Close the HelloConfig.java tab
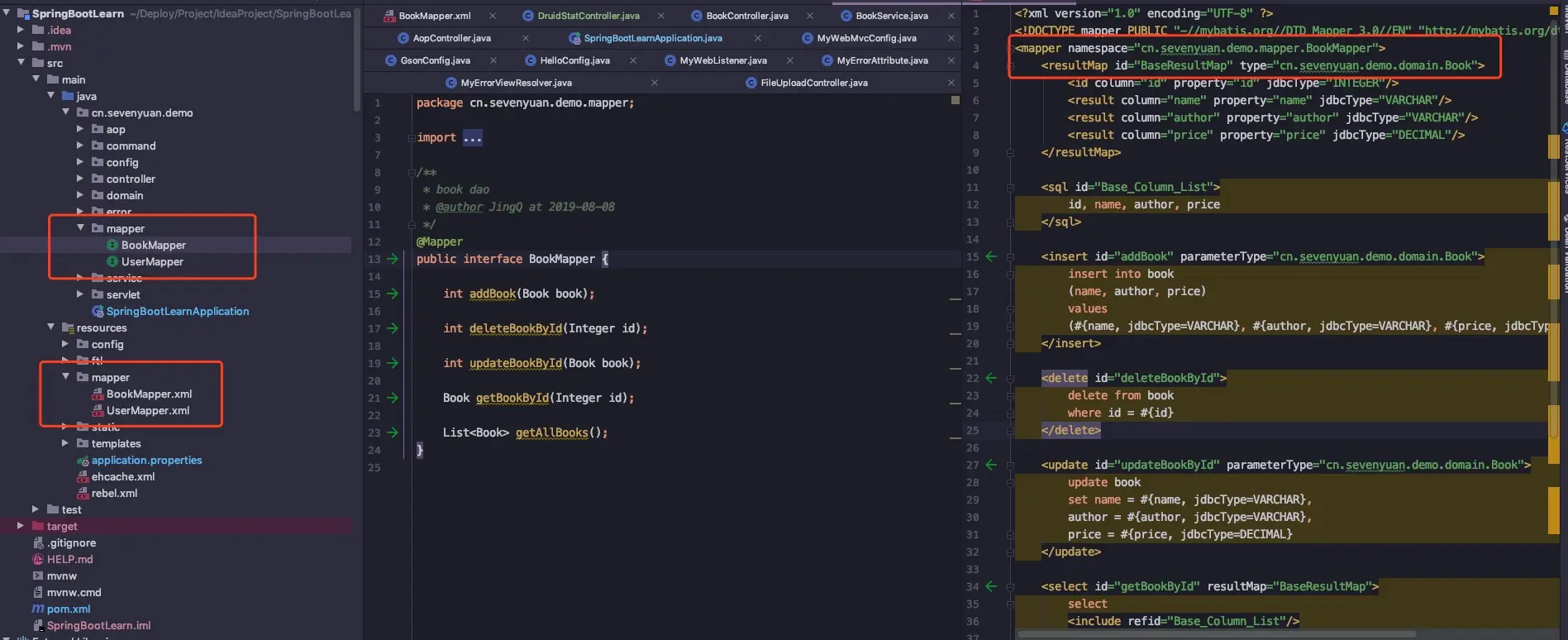 point(633,60)
